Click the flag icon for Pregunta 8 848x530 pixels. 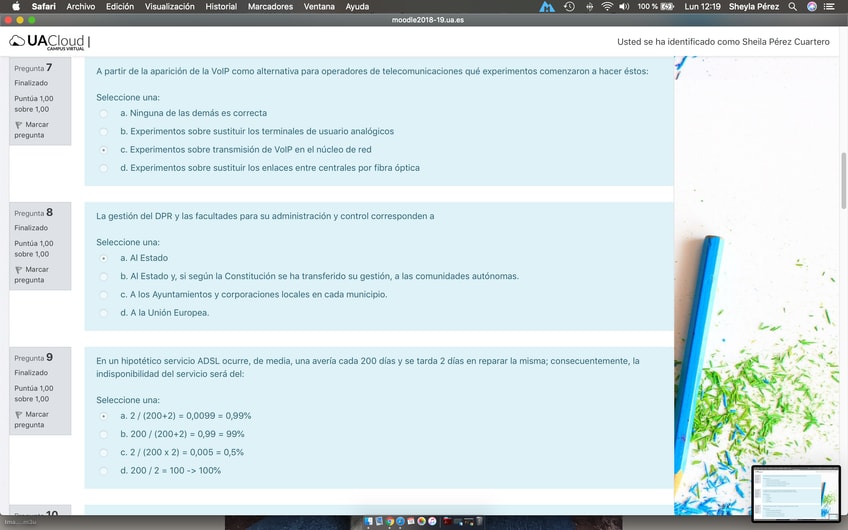(x=18, y=270)
